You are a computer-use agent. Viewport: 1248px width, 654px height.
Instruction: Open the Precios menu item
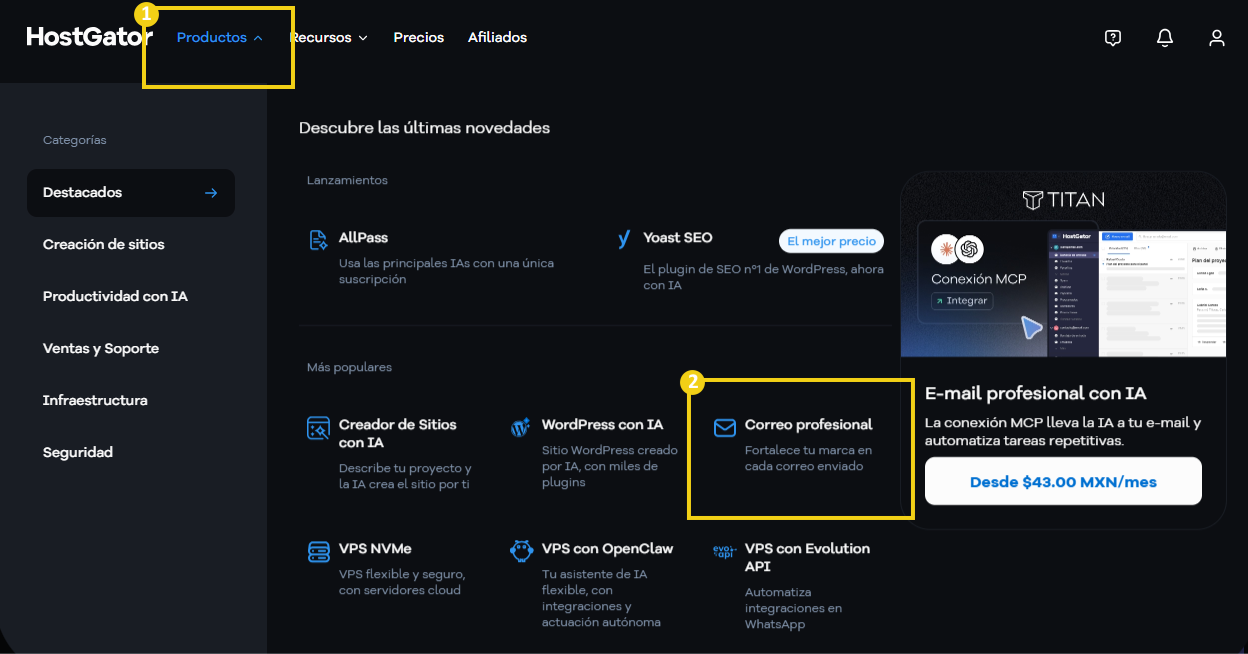point(419,38)
